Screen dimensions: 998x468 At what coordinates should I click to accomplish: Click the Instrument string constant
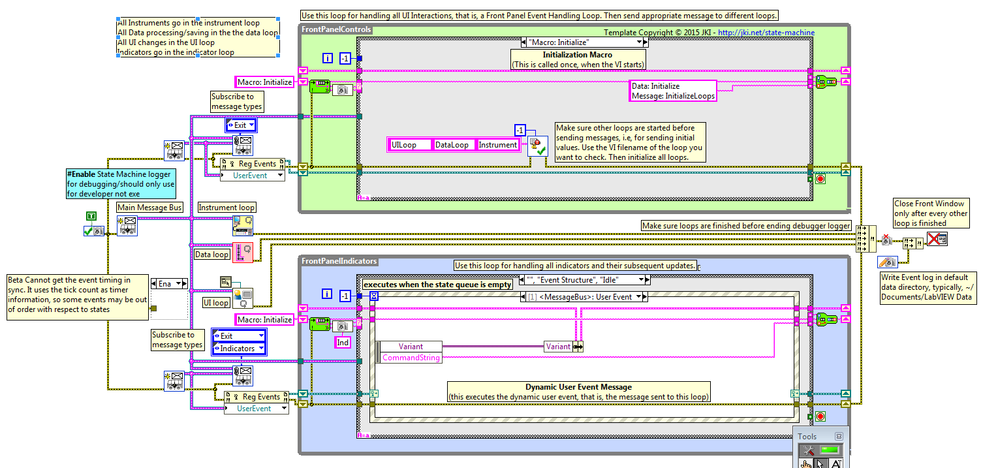pos(498,145)
